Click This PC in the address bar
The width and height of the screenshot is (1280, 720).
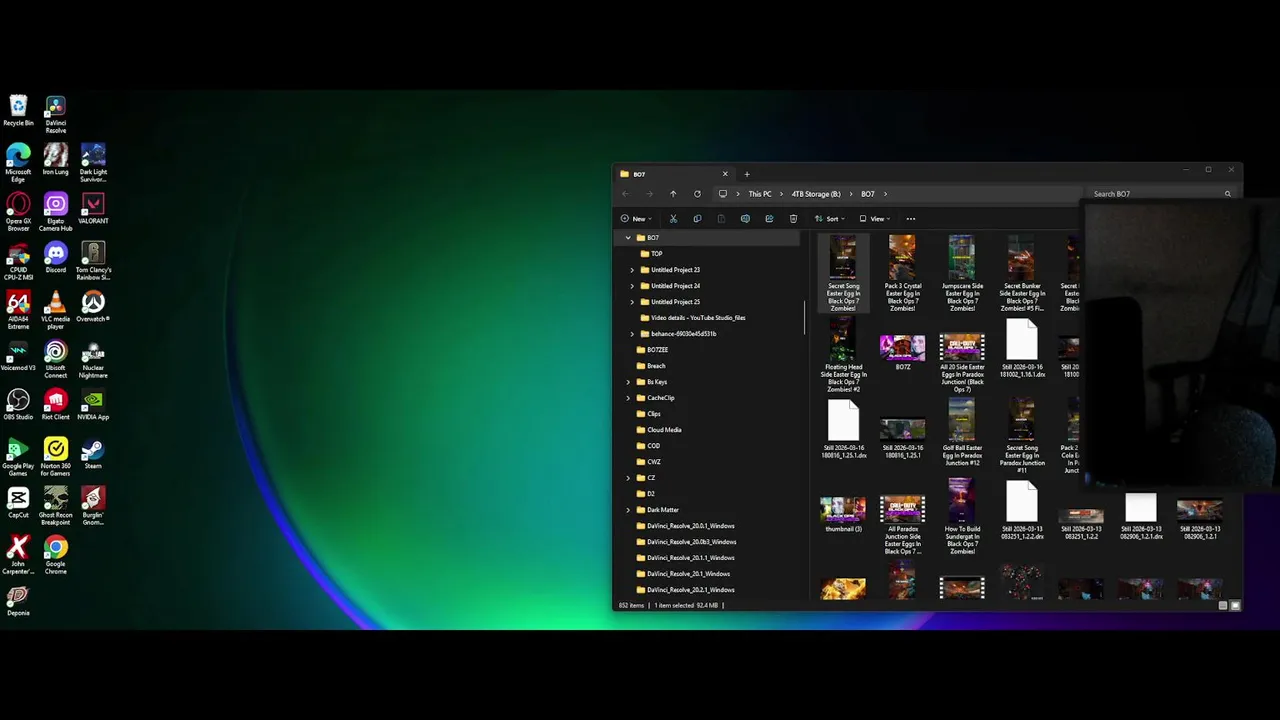click(760, 194)
